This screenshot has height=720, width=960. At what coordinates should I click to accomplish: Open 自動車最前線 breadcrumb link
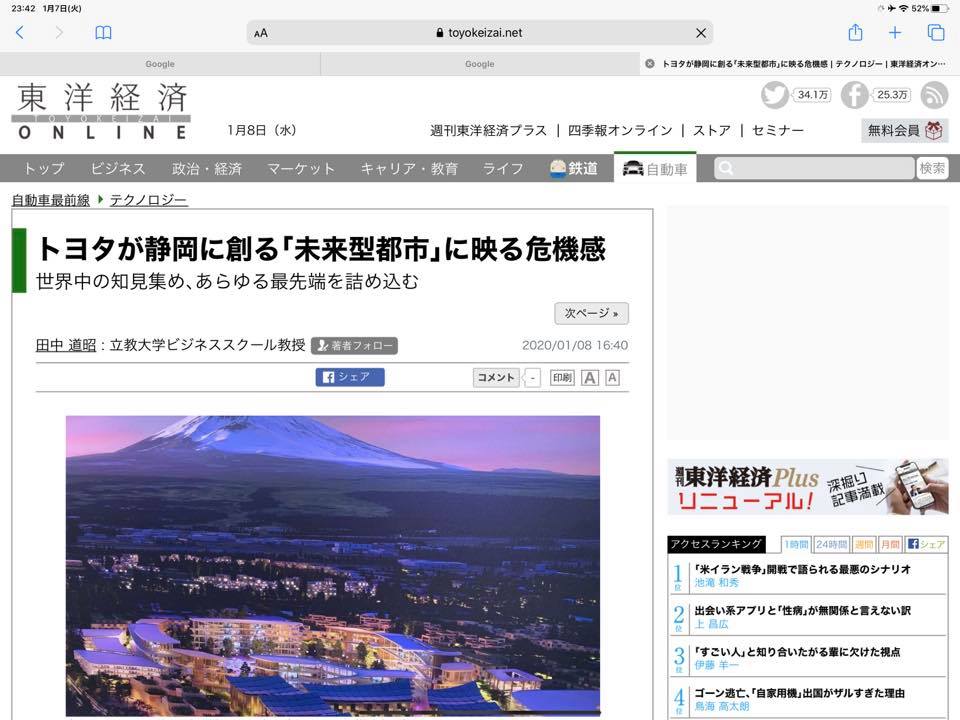[51, 200]
